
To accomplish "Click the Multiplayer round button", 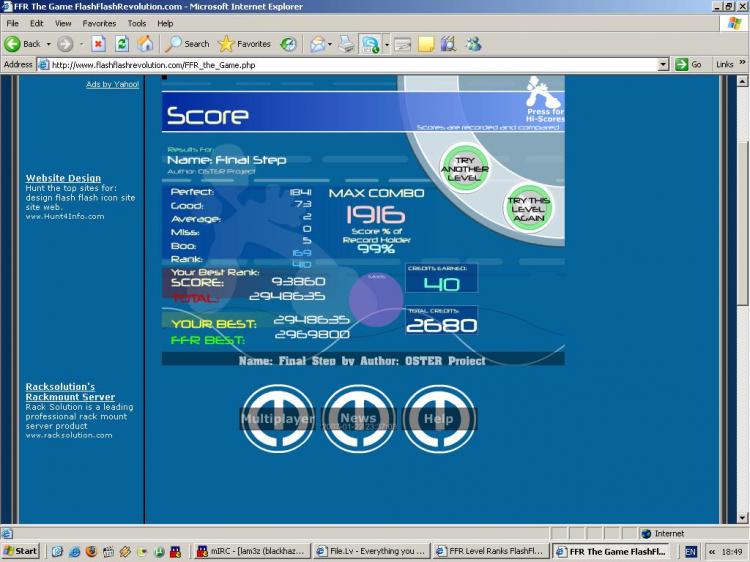I will click(x=277, y=418).
